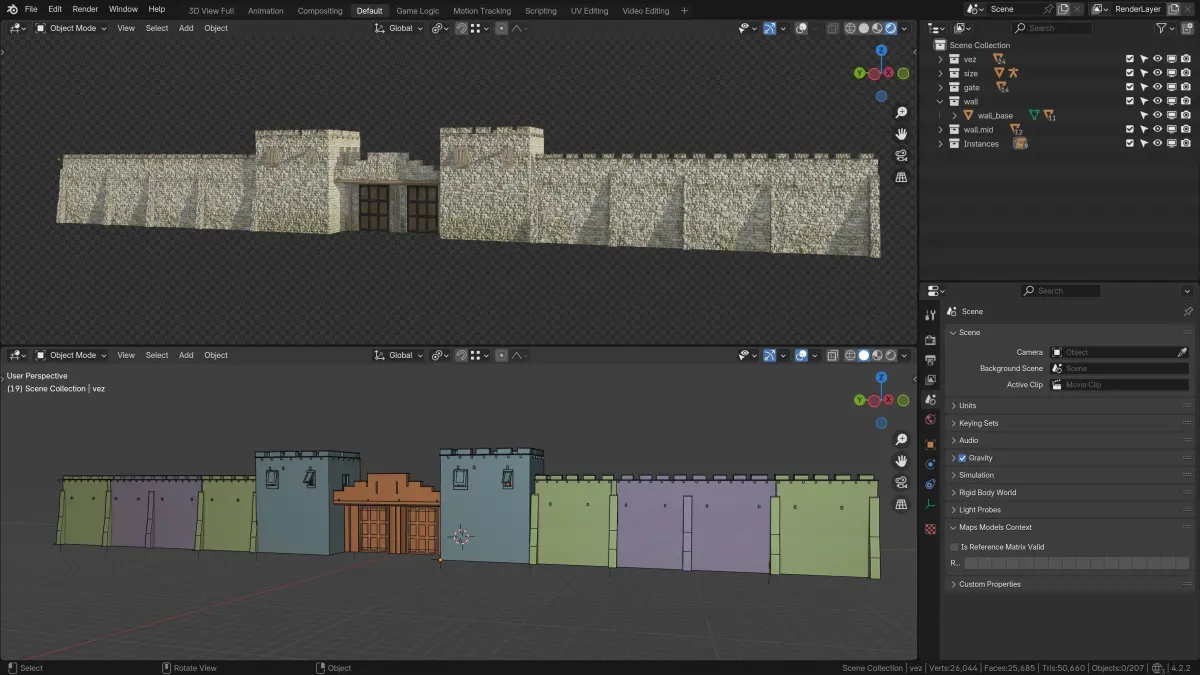Enable Is Reference Matrix Valid checkbox

(954, 547)
